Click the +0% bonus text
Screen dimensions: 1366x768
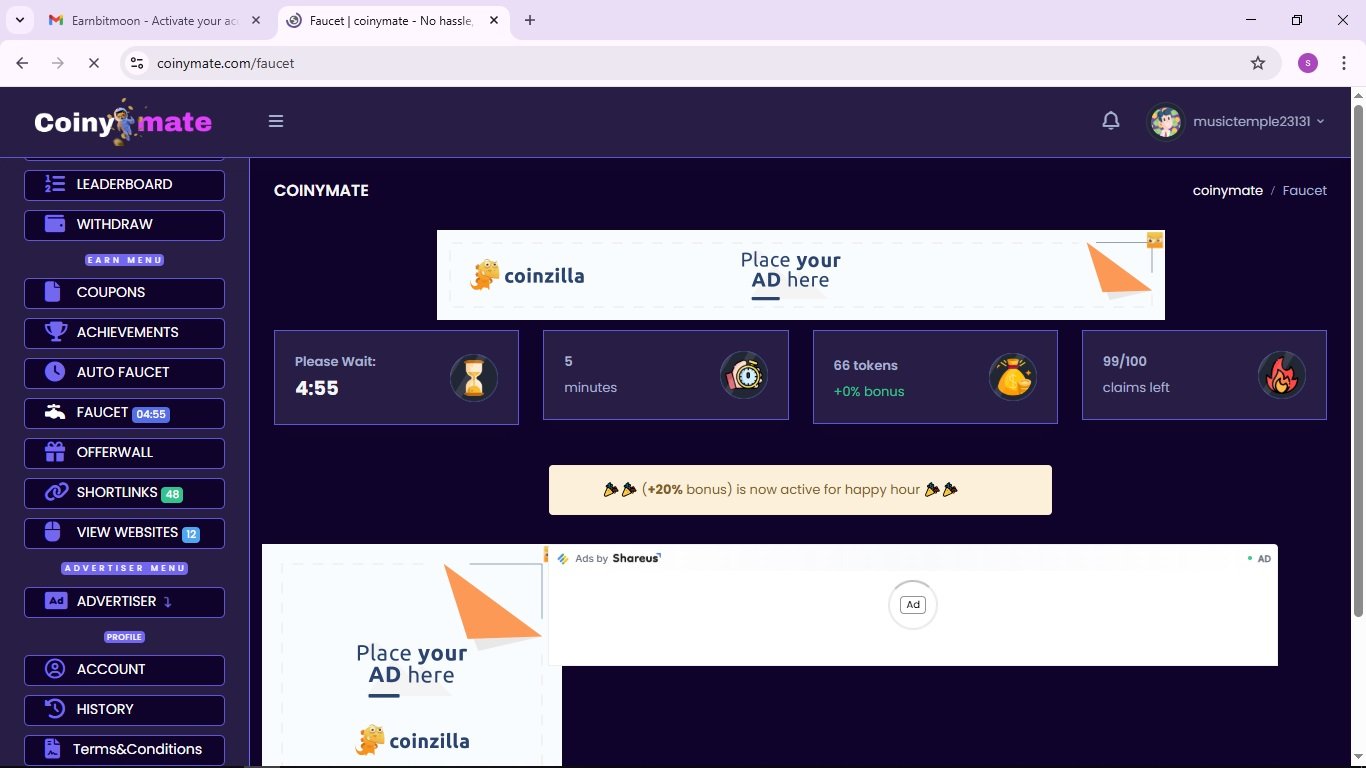869,391
